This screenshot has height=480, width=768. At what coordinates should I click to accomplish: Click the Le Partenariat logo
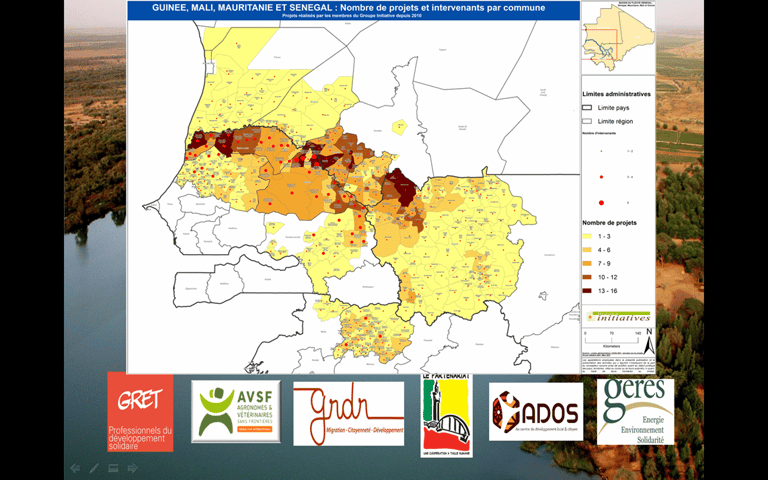pos(446,416)
